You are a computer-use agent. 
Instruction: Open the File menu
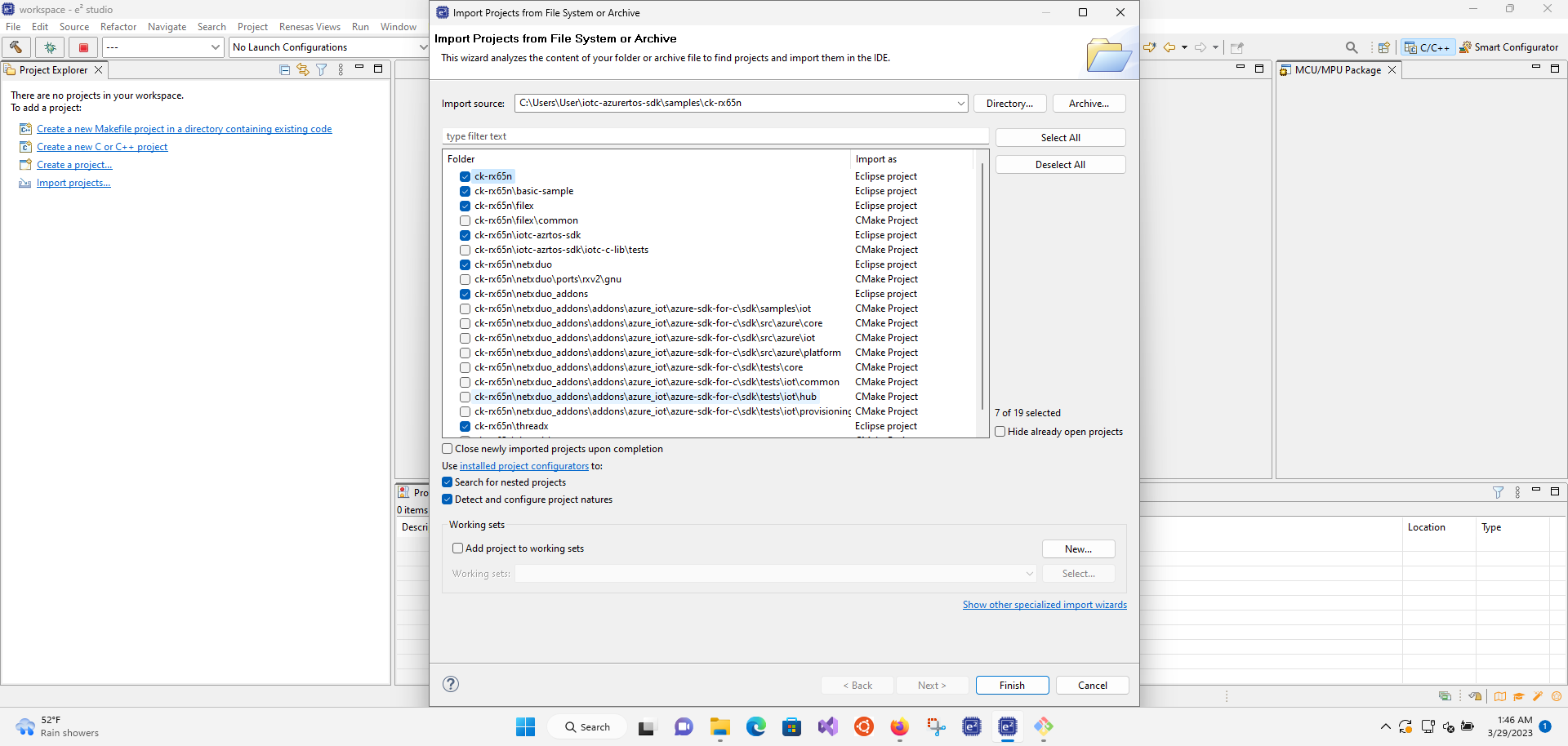[x=13, y=27]
